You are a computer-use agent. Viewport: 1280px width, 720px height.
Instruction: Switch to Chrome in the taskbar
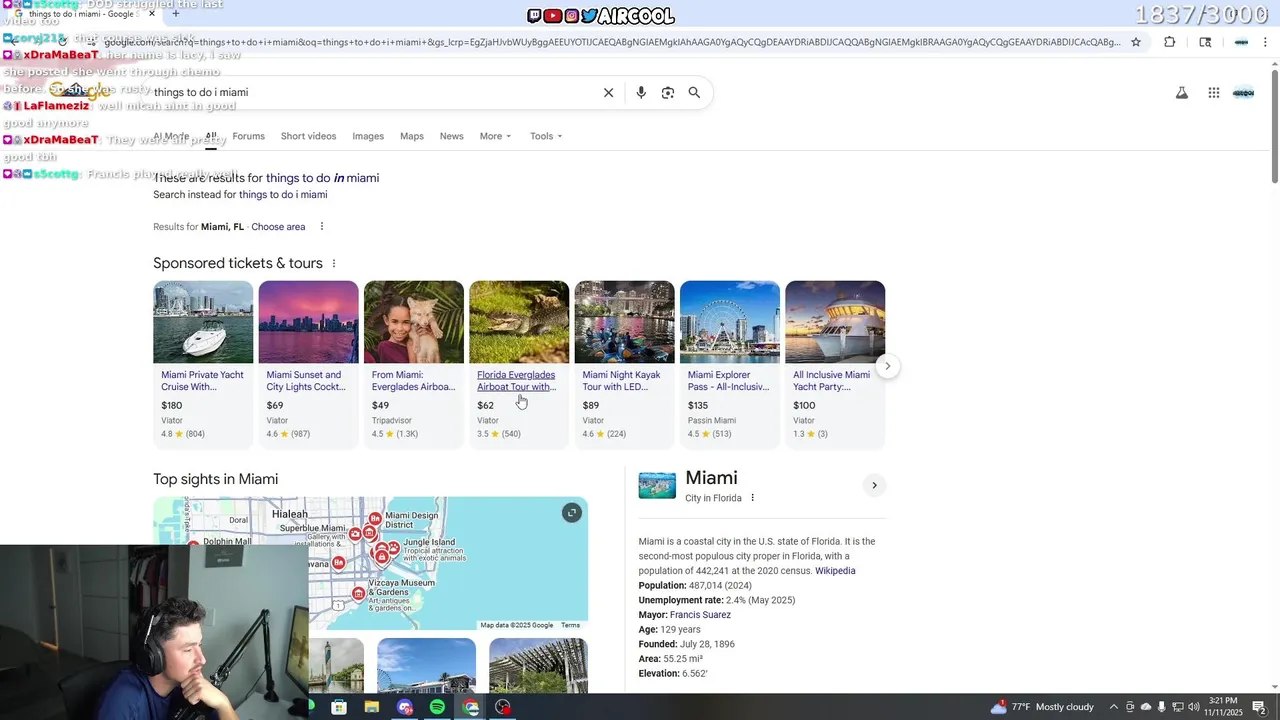click(x=471, y=707)
